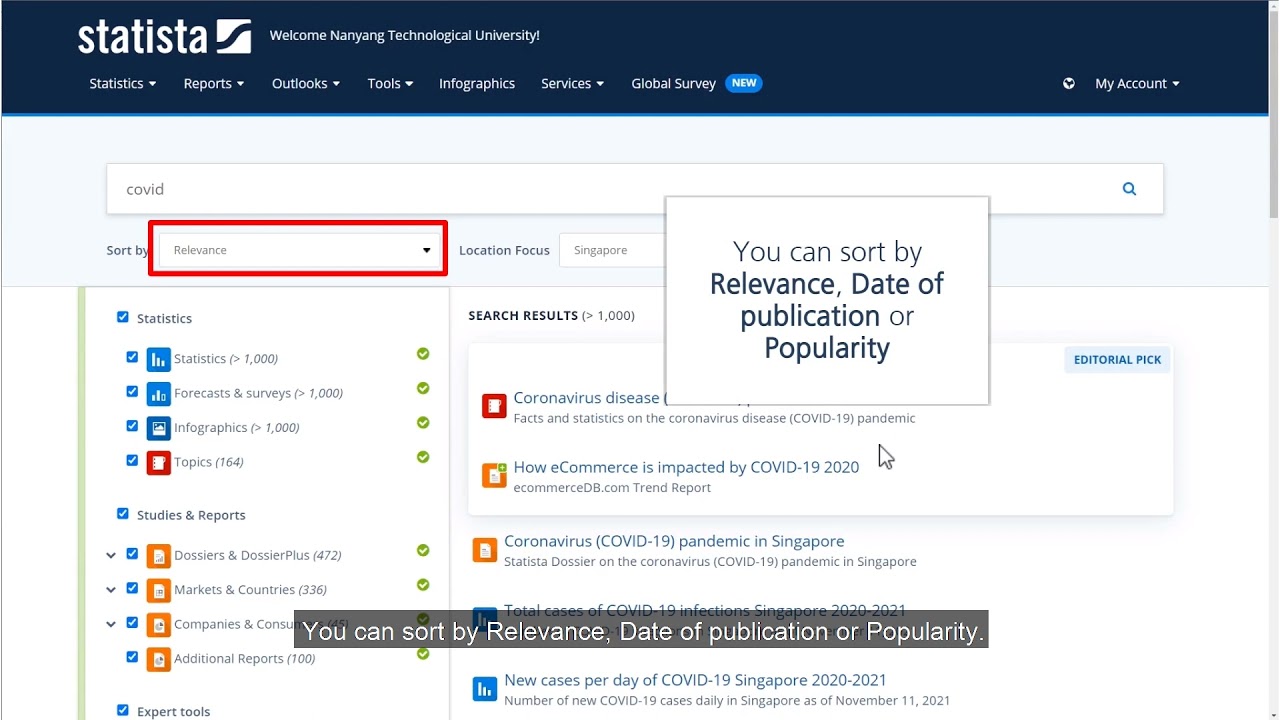This screenshot has width=1280, height=720.
Task: Open the My Account dropdown
Action: click(x=1137, y=84)
